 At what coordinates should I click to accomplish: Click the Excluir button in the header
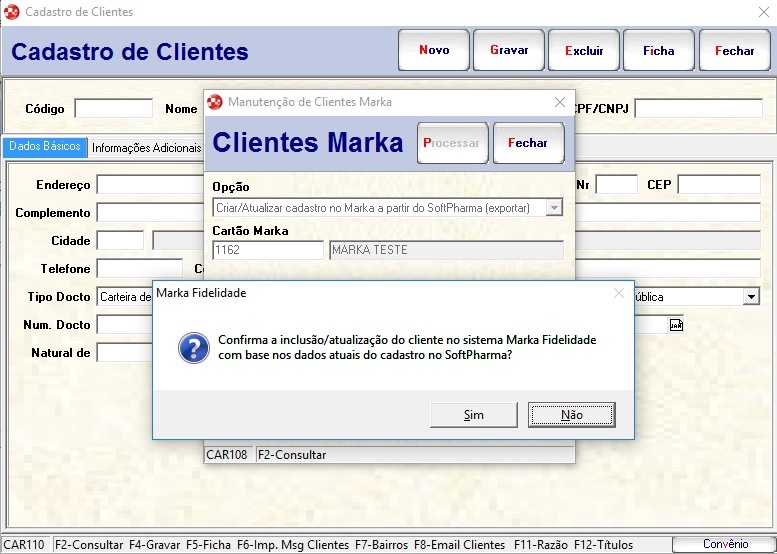[584, 50]
